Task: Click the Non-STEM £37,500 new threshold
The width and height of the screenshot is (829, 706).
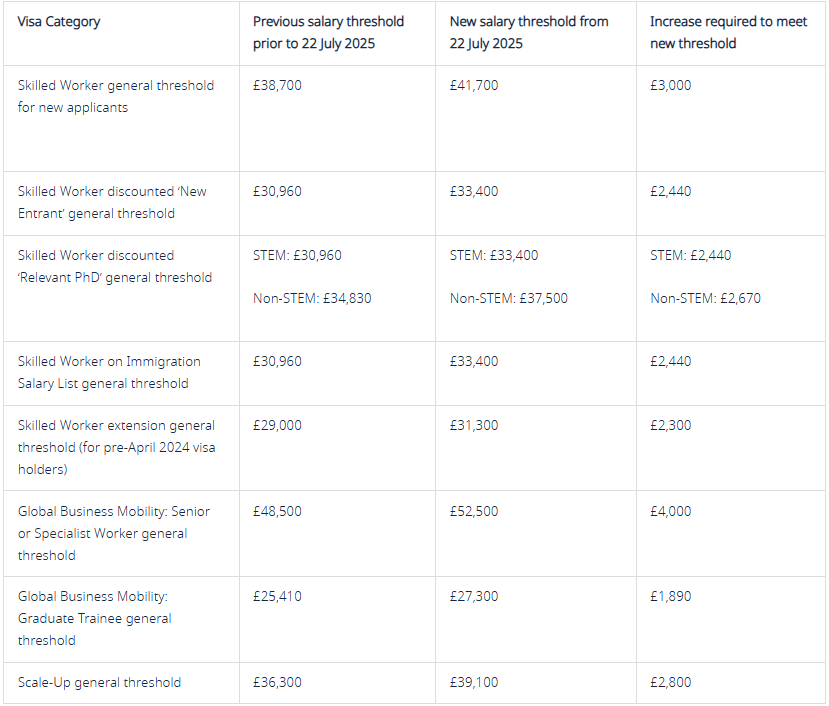Action: tap(509, 298)
